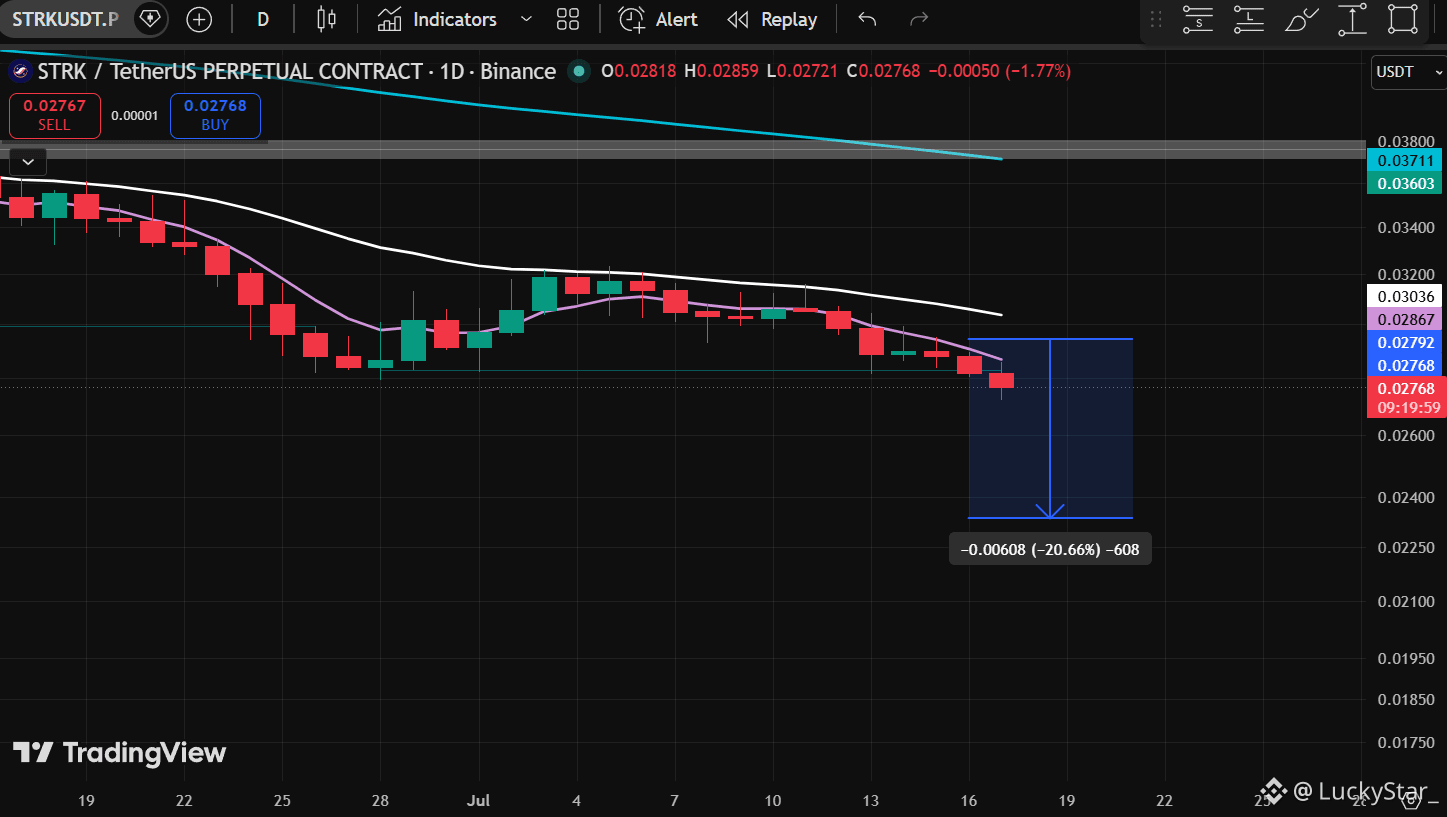Click the 0.02792 blue price label
Image resolution: width=1447 pixels, height=817 pixels.
1406,343
